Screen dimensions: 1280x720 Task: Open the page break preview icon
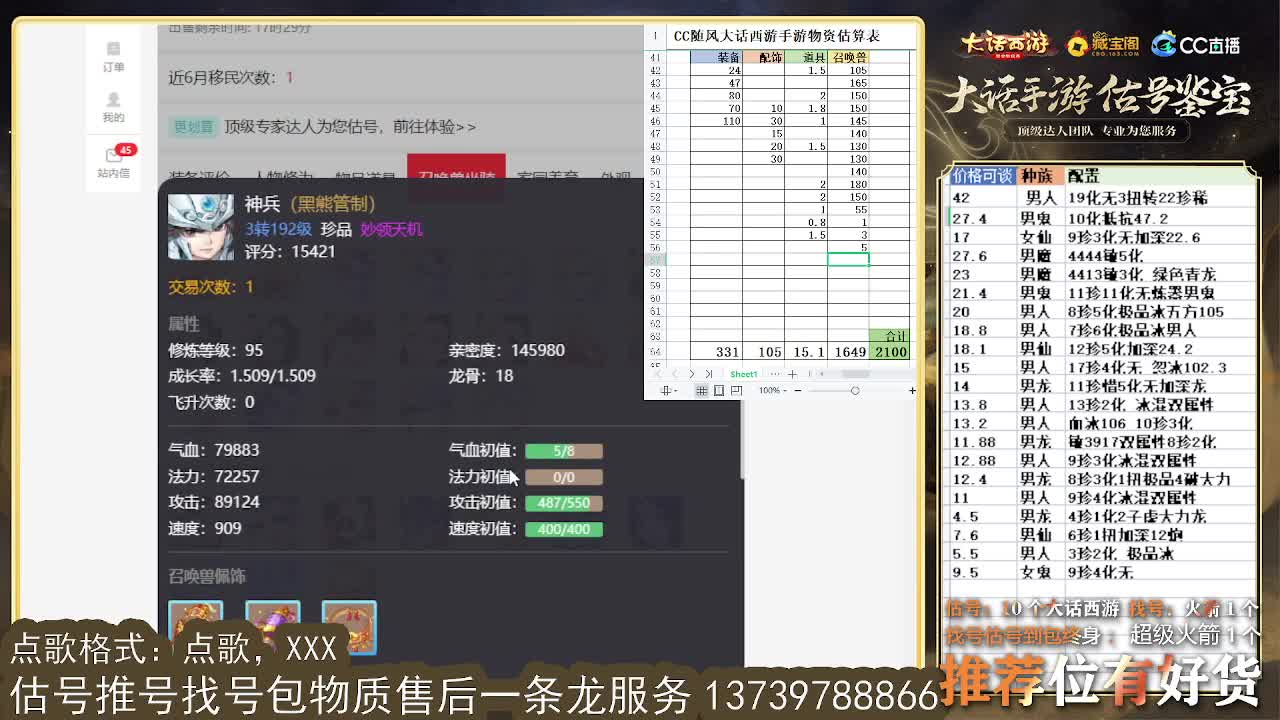pos(737,389)
